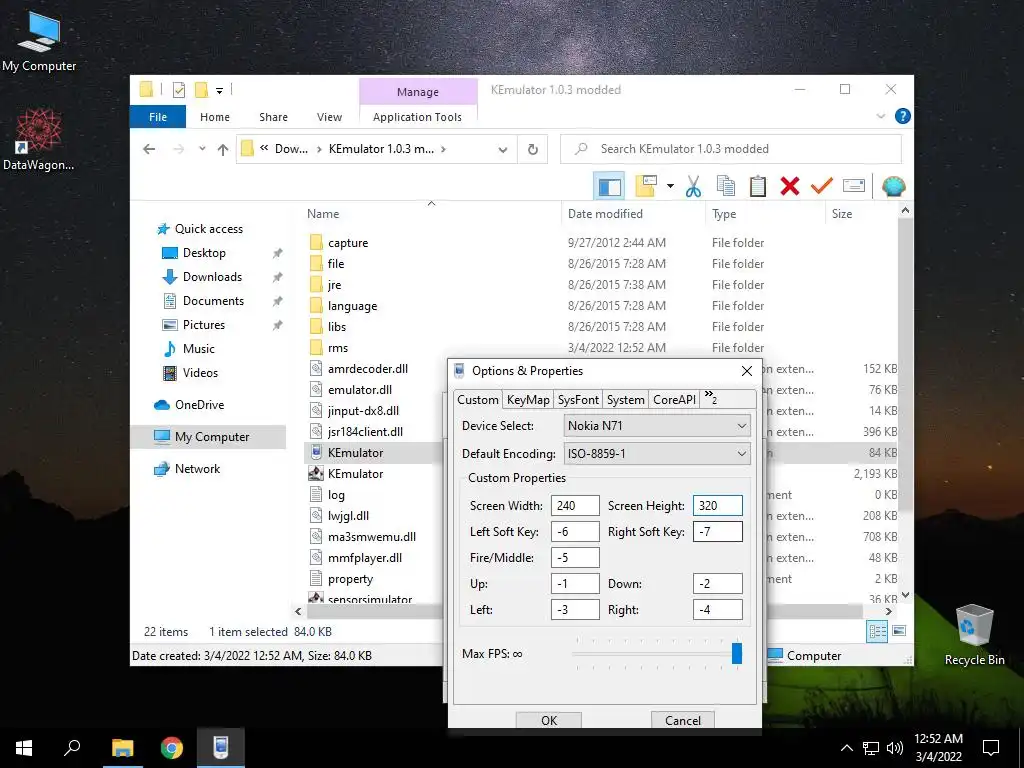Image resolution: width=1024 pixels, height=768 pixels.
Task: Click Cancel in Options dialog
Action: click(682, 720)
